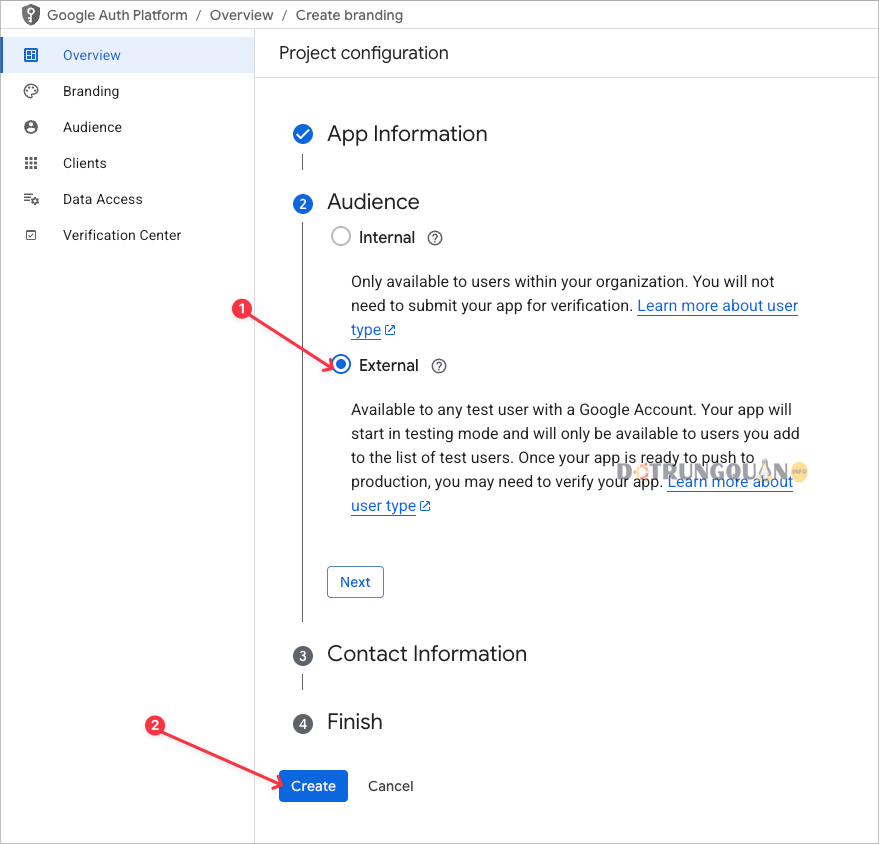Click the blue Create button
879x844 pixels.
(x=313, y=786)
